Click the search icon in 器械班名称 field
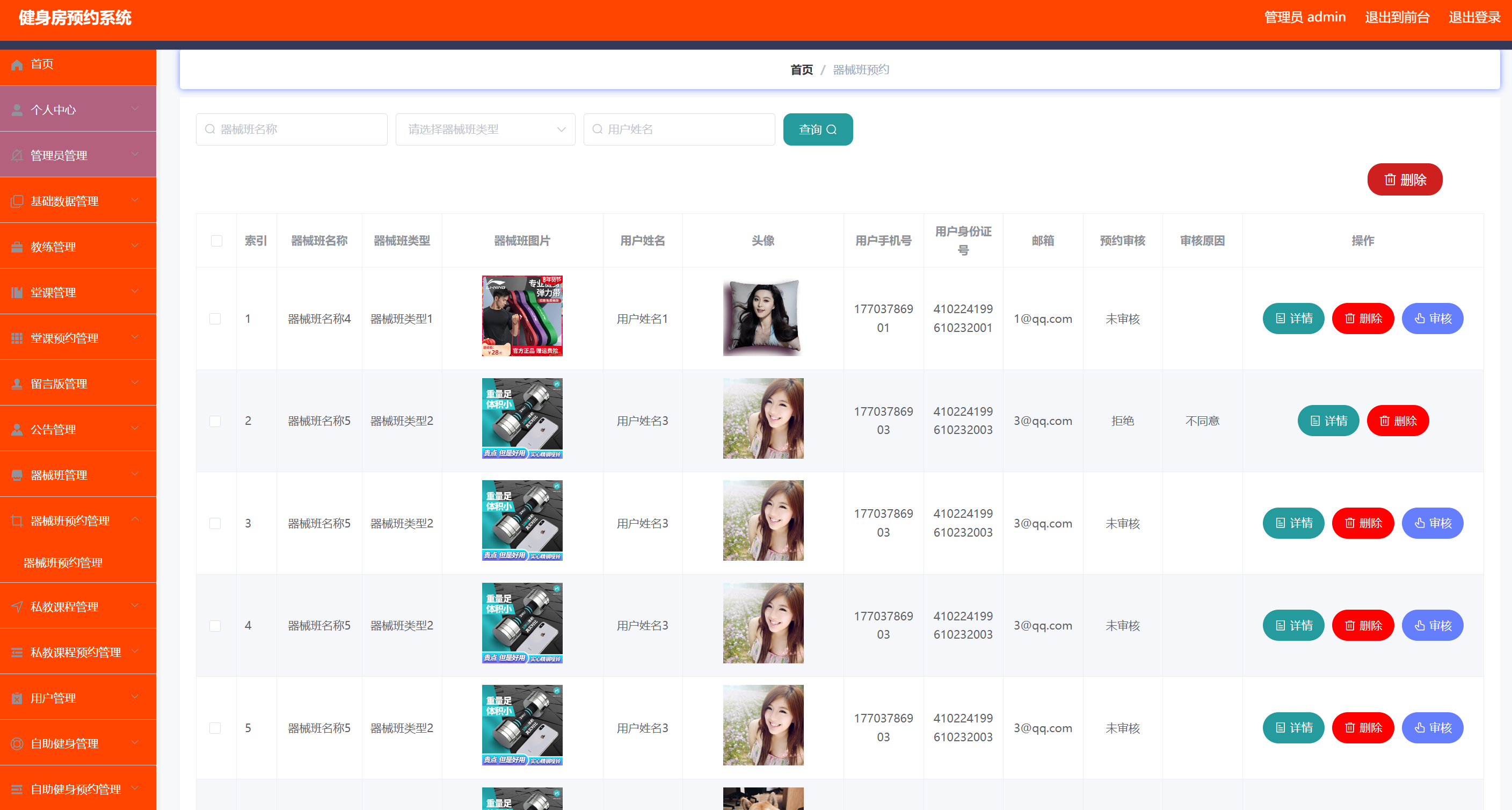This screenshot has height=810, width=1512. (209, 129)
